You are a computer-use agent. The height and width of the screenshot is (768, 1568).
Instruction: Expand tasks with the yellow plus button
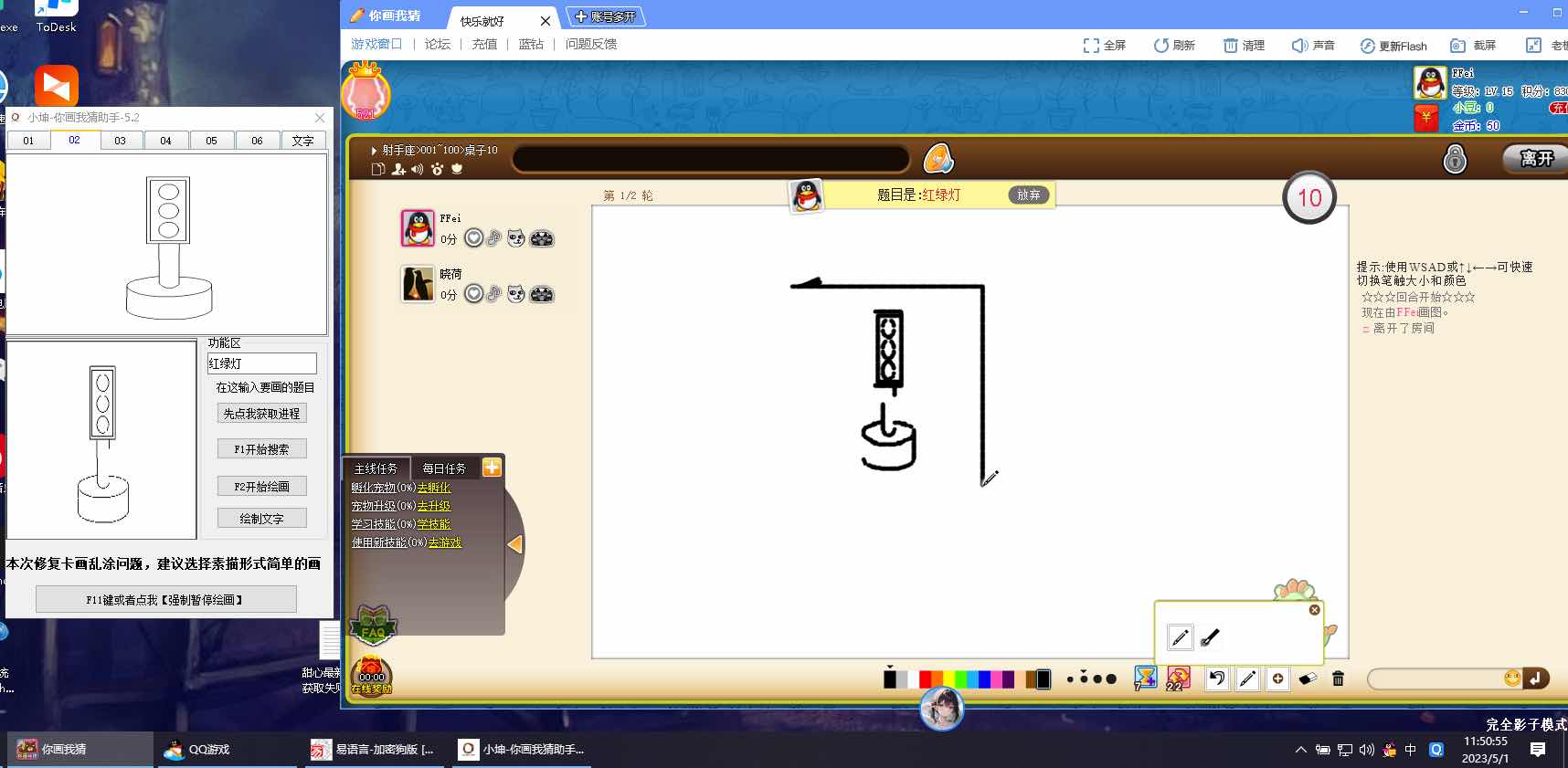[x=492, y=468]
